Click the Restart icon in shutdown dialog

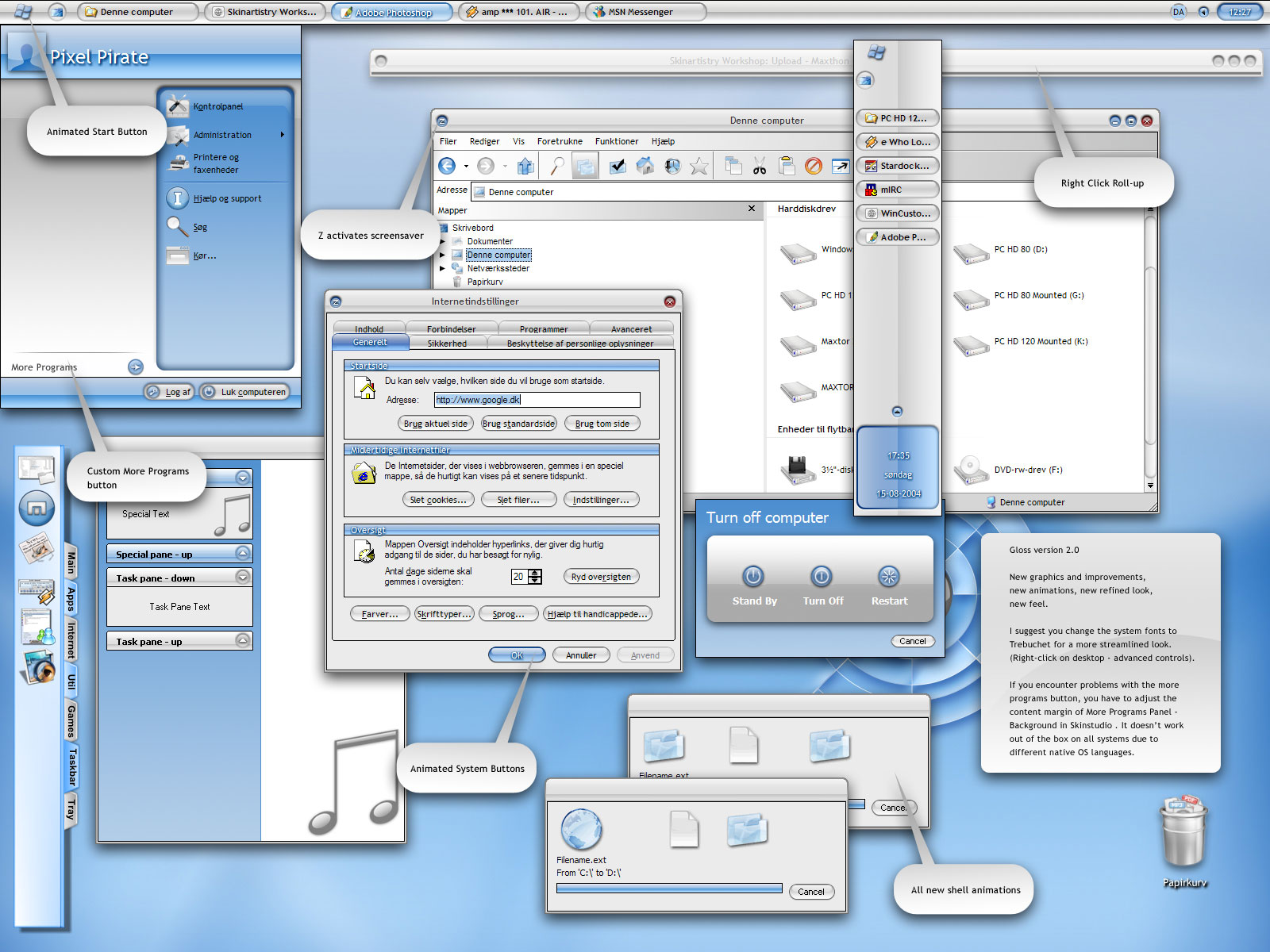[x=888, y=576]
